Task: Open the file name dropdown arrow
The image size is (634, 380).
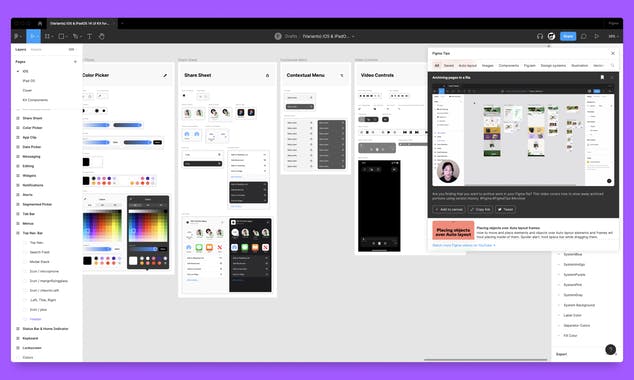Action: pyautogui.click(x=353, y=36)
